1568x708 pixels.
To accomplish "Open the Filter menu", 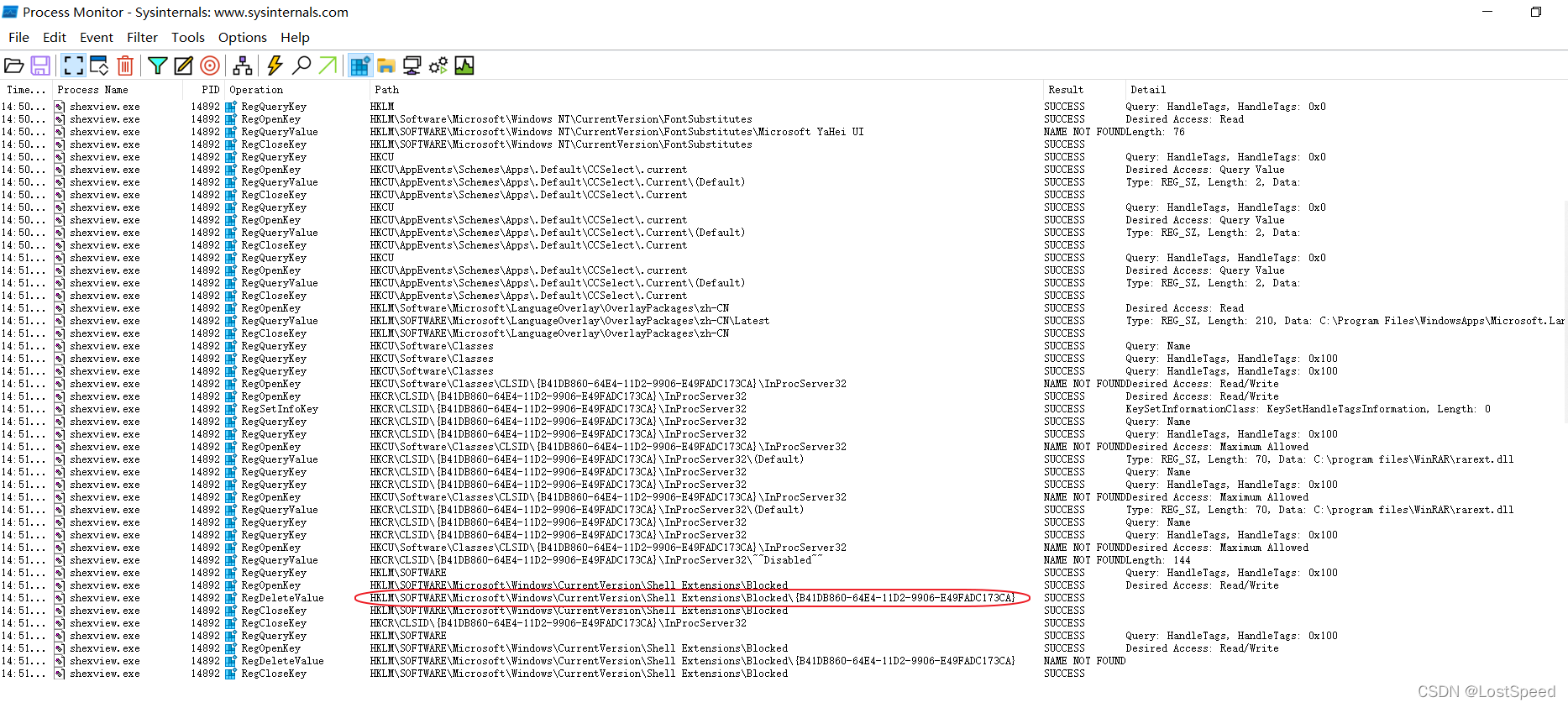I will [142, 37].
